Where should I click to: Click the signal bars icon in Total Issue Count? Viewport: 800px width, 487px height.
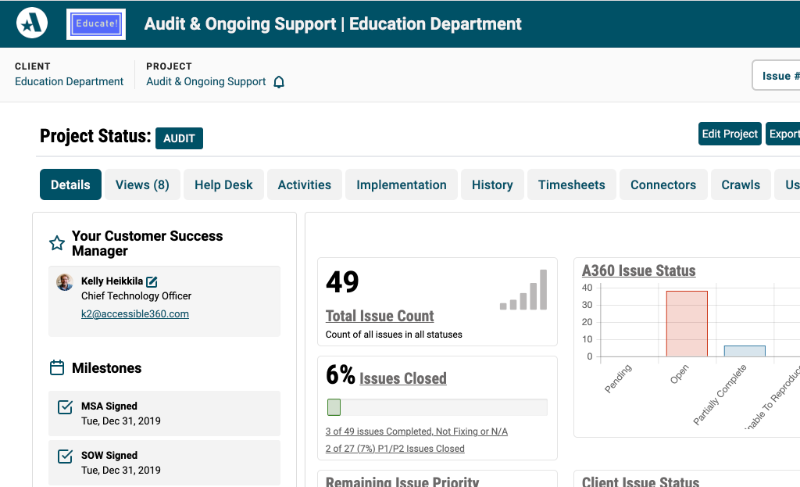[523, 290]
